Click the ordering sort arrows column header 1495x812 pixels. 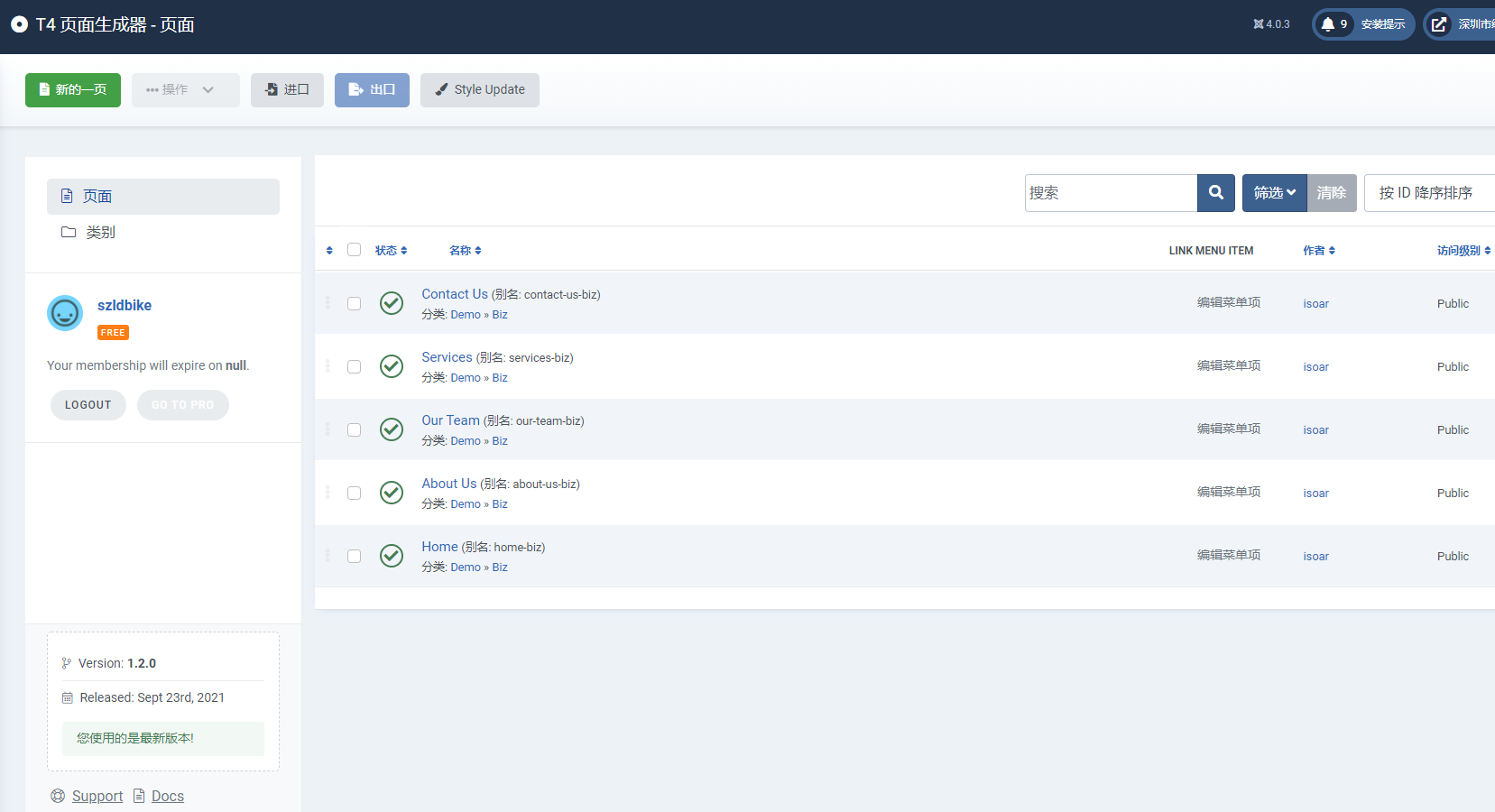329,251
